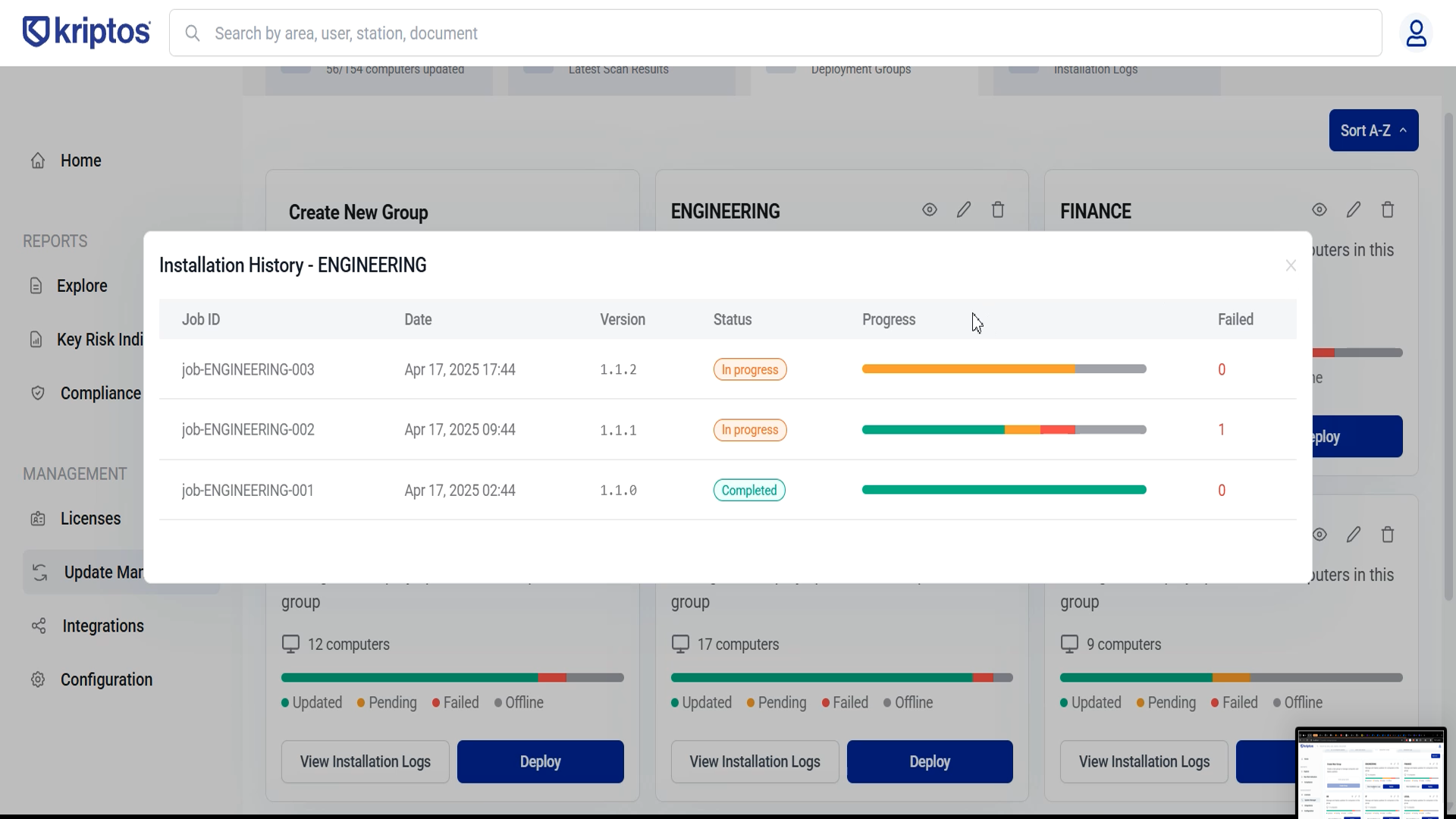Click the Licenses card icon in sidebar
Image resolution: width=1456 pixels, height=819 pixels.
[38, 518]
